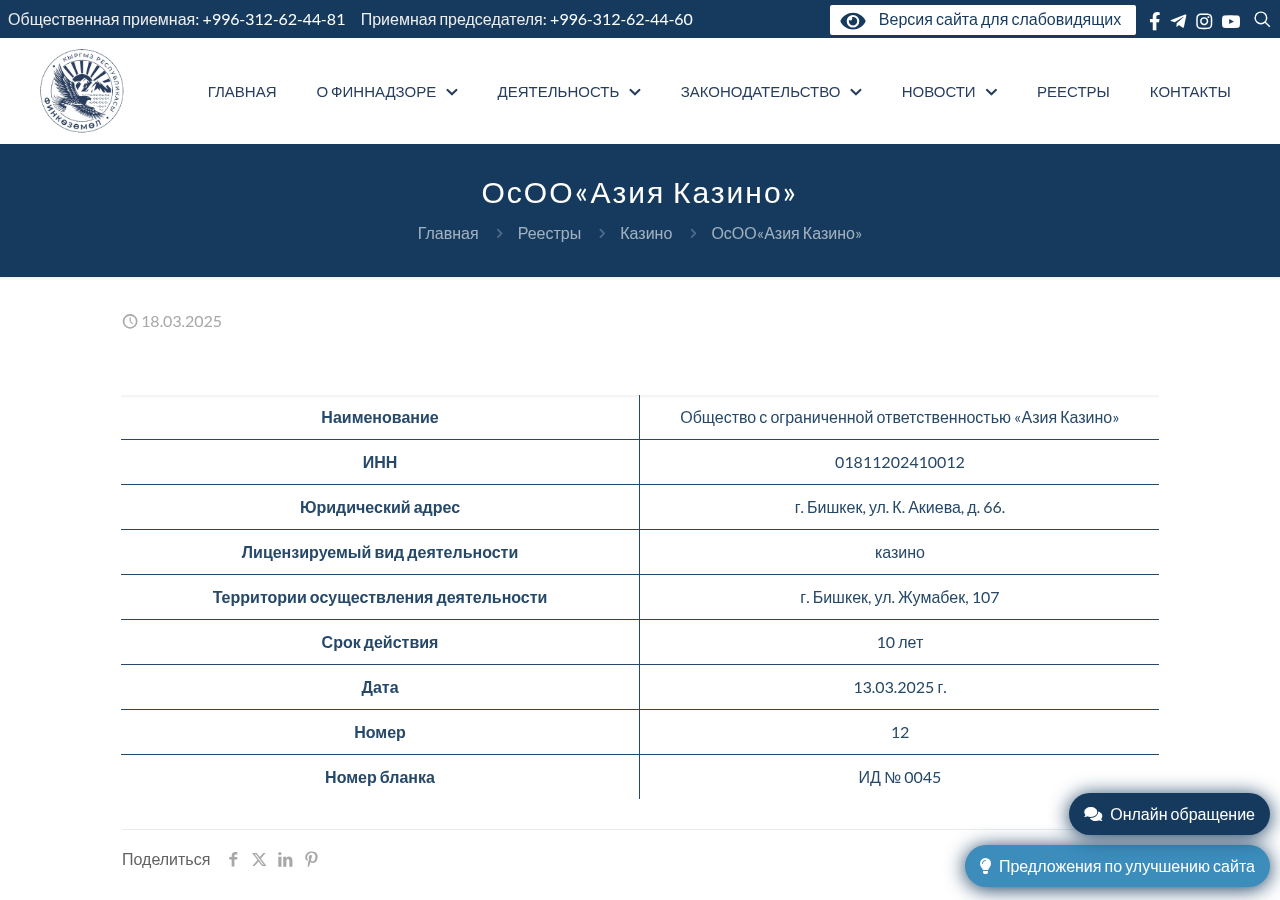1280x900 pixels.
Task: Click the «Лицензируемый вид деятельности» row label
Action: (x=380, y=552)
